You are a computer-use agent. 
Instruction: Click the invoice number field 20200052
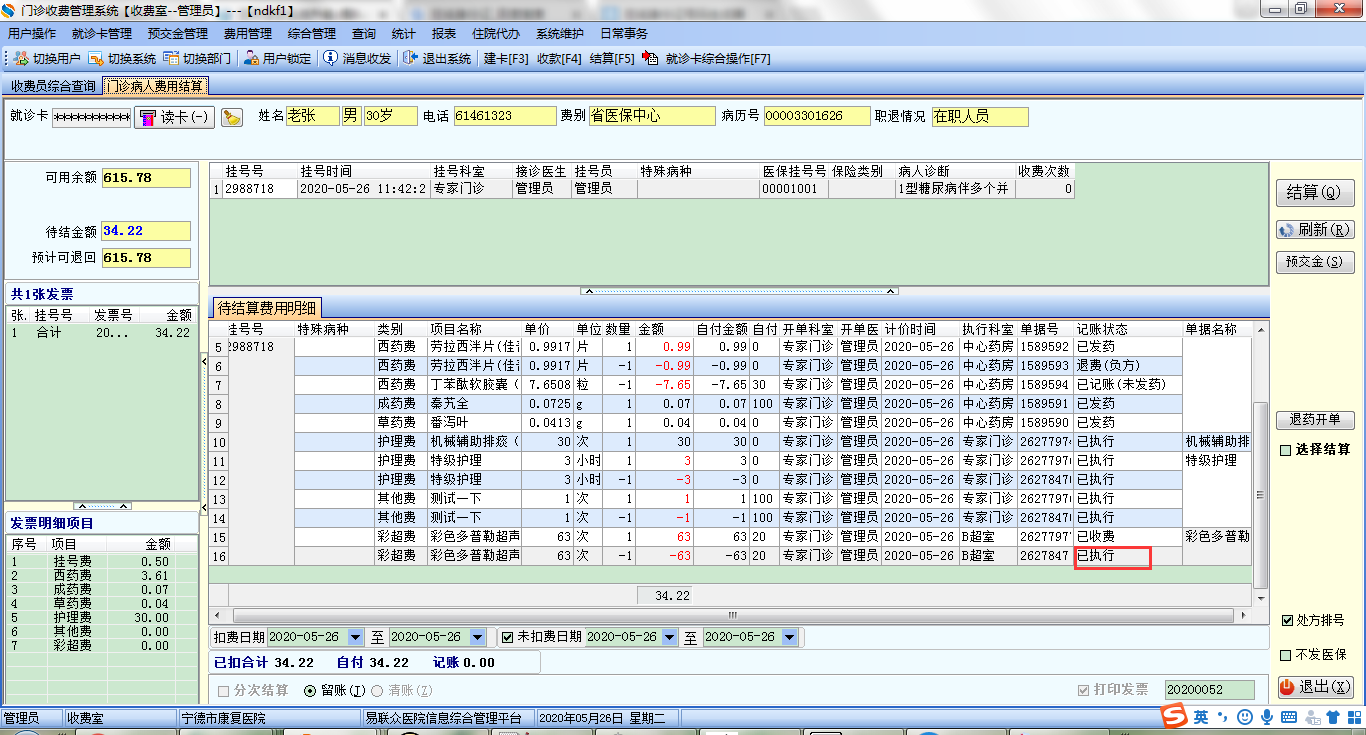coord(1209,690)
